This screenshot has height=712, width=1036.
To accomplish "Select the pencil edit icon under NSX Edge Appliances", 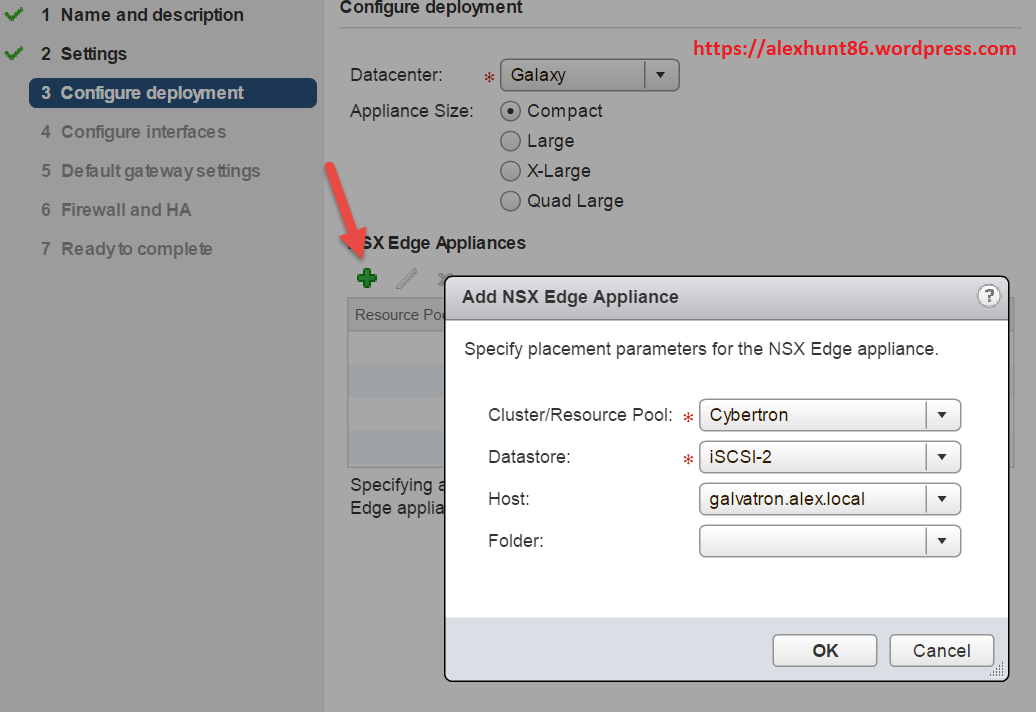I will pyautogui.click(x=405, y=278).
